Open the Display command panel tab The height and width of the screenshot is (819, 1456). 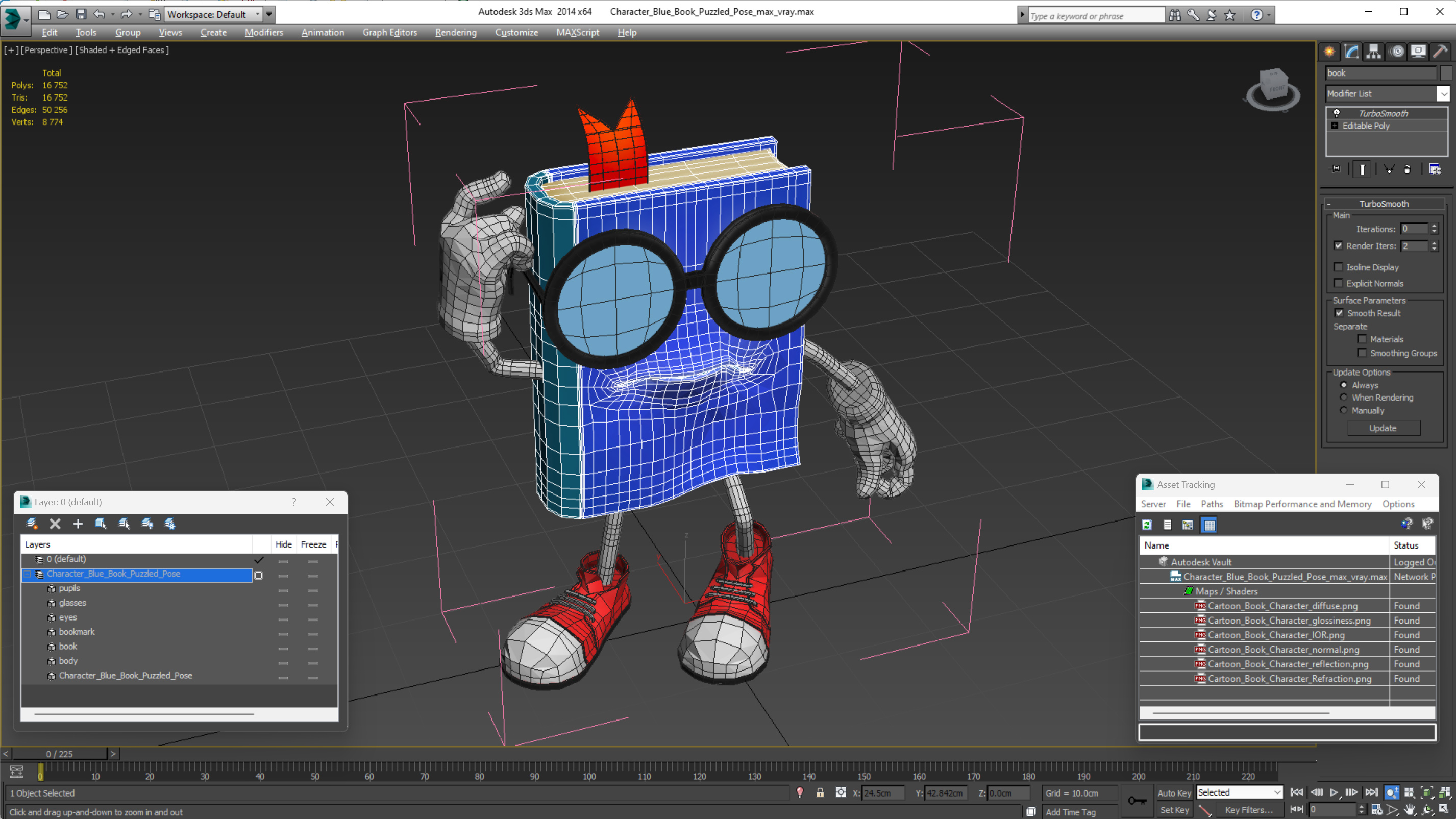1418,52
